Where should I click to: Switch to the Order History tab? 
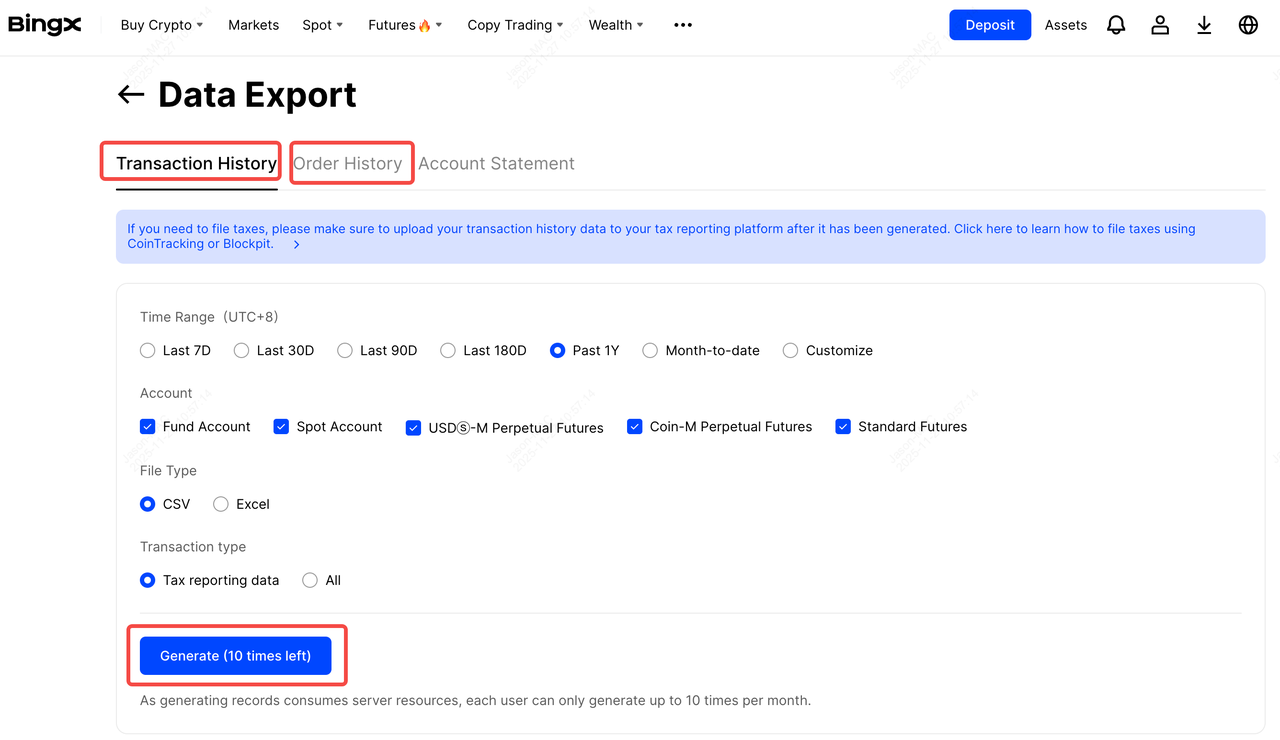coord(347,163)
